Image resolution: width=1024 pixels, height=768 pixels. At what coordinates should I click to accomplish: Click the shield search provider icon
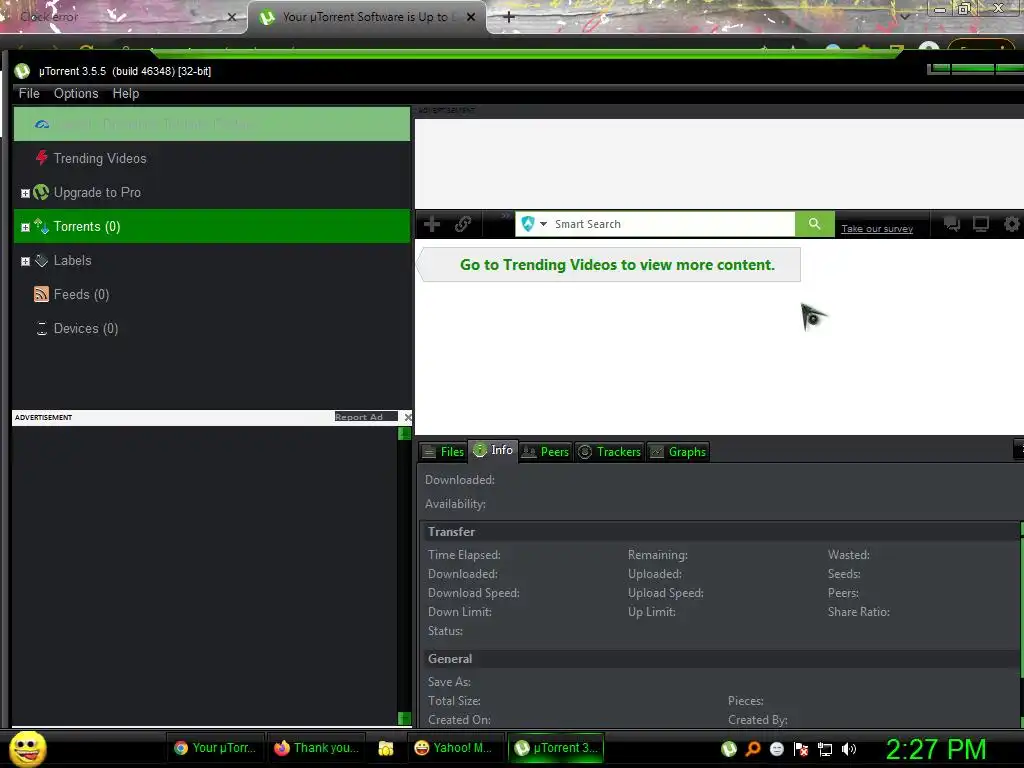pos(528,224)
